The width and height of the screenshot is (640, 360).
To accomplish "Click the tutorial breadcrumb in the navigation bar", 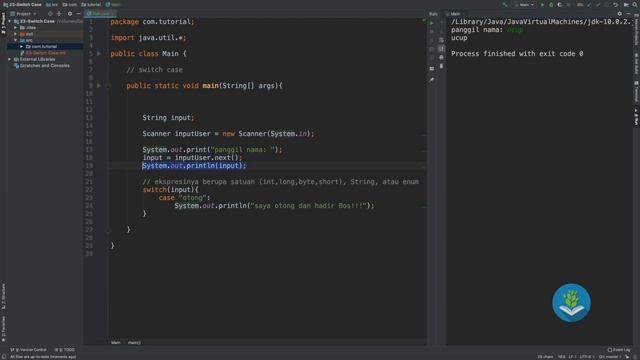I will coord(91,4).
